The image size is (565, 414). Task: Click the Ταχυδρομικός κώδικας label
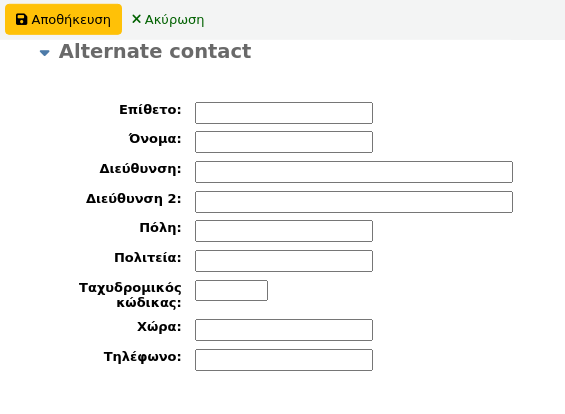pos(130,295)
